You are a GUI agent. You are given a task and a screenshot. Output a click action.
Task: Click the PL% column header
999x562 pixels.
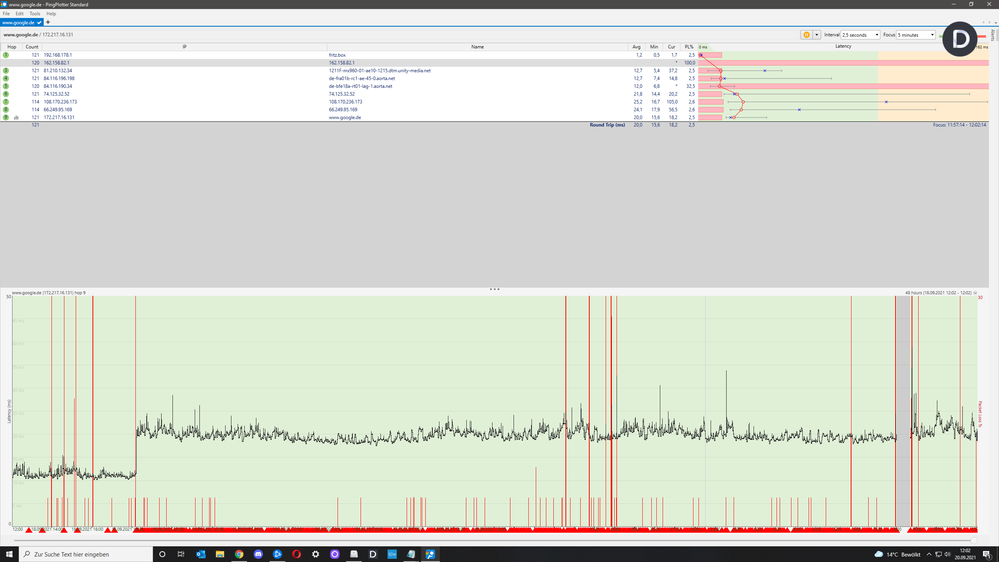[689, 47]
